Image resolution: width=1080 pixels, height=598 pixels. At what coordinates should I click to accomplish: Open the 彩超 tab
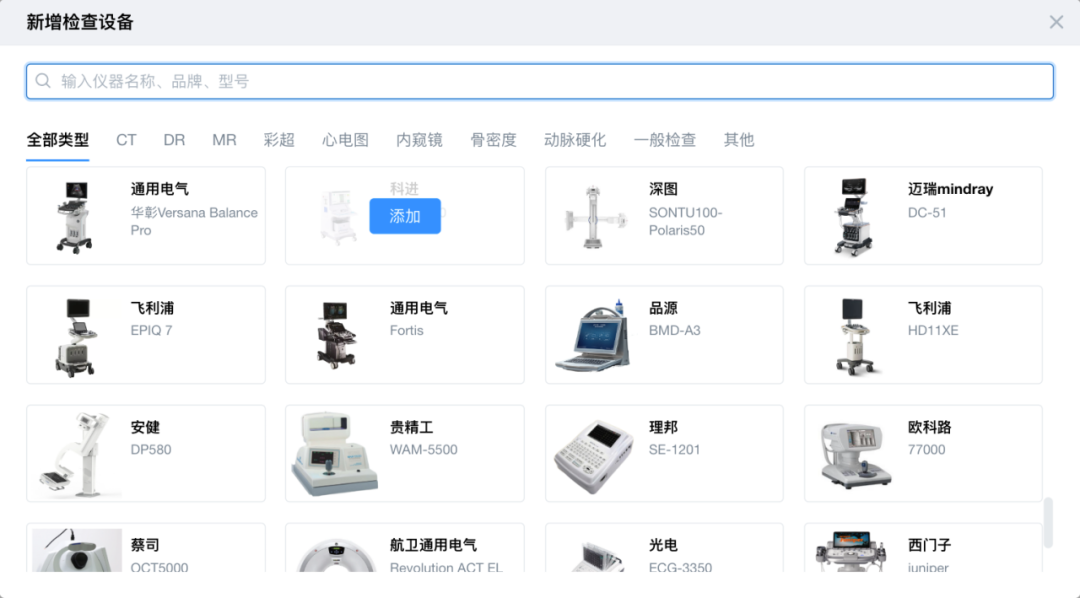pyautogui.click(x=279, y=140)
